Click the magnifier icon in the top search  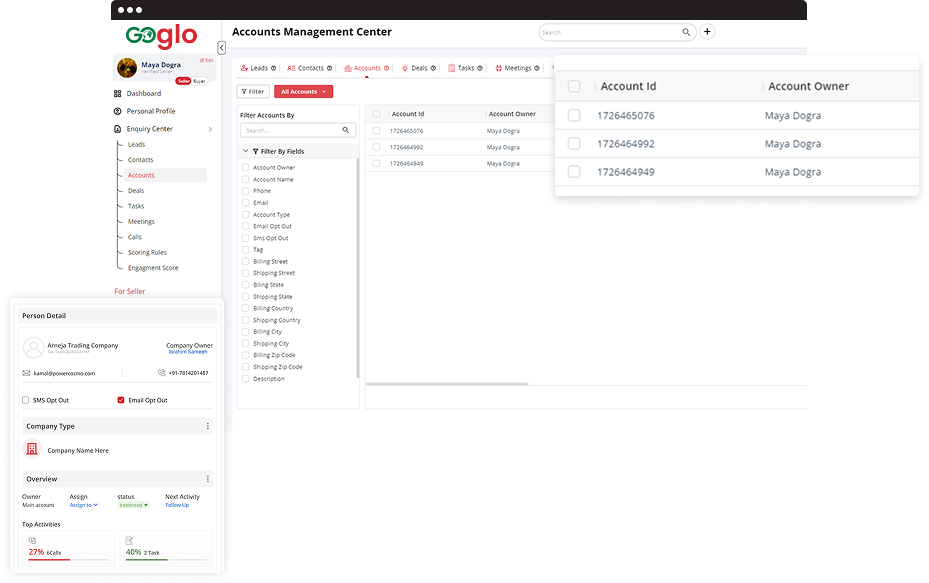(x=687, y=32)
